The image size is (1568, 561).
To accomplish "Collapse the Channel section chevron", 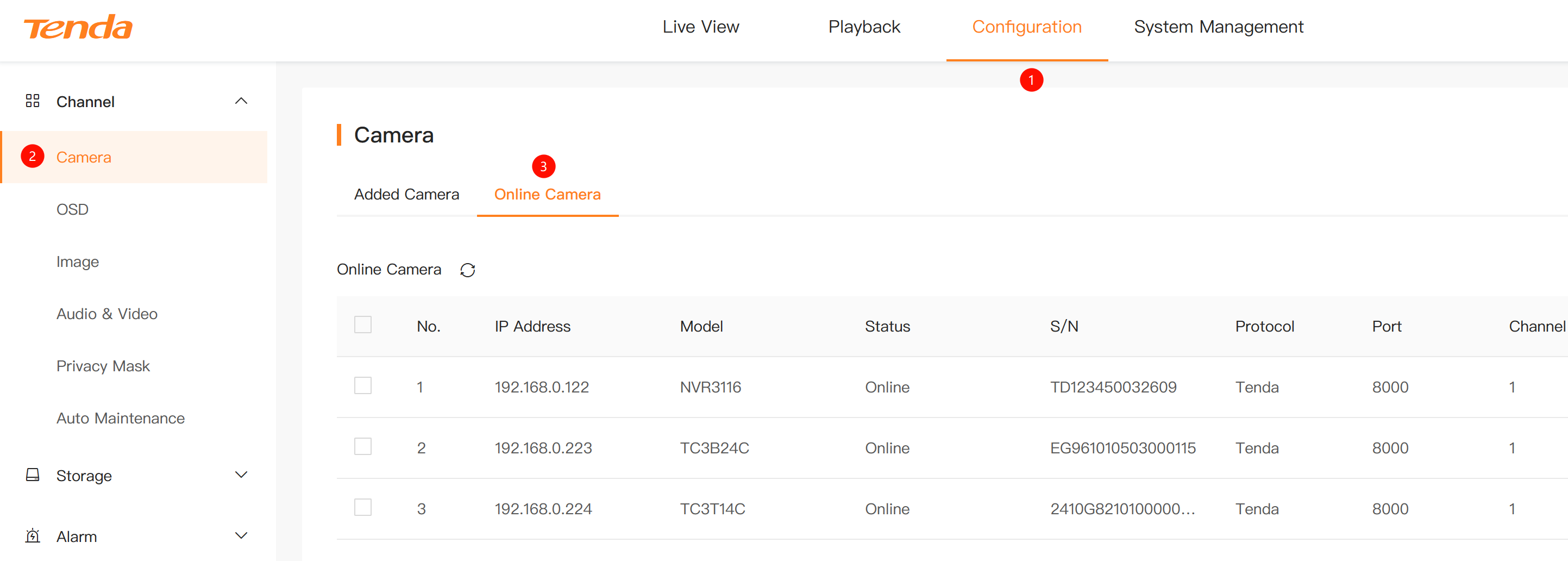I will coord(241,101).
